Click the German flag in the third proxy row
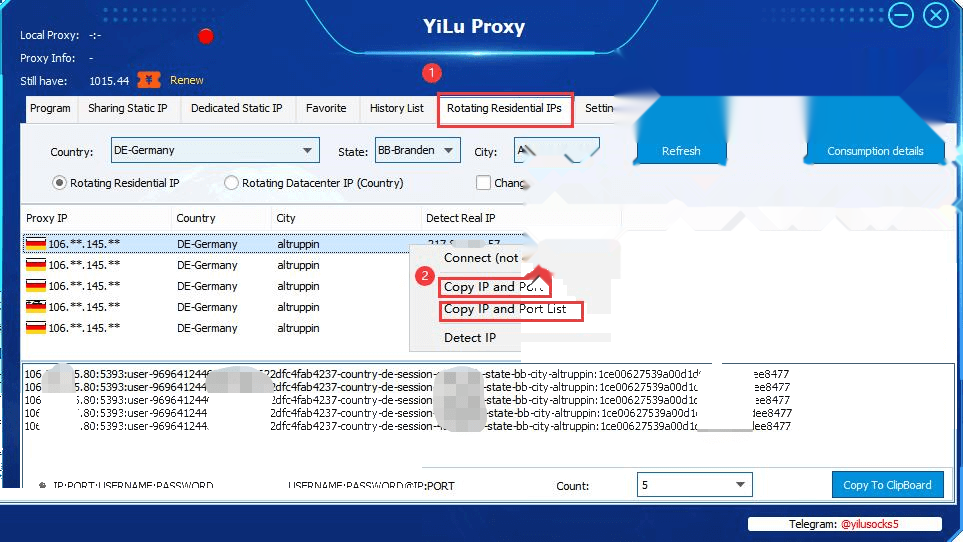This screenshot has height=542, width=963. click(x=36, y=285)
